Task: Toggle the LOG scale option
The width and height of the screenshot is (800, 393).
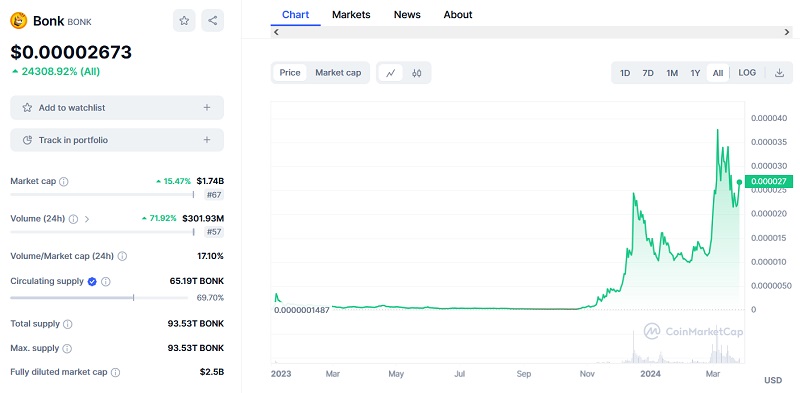Action: tap(747, 73)
